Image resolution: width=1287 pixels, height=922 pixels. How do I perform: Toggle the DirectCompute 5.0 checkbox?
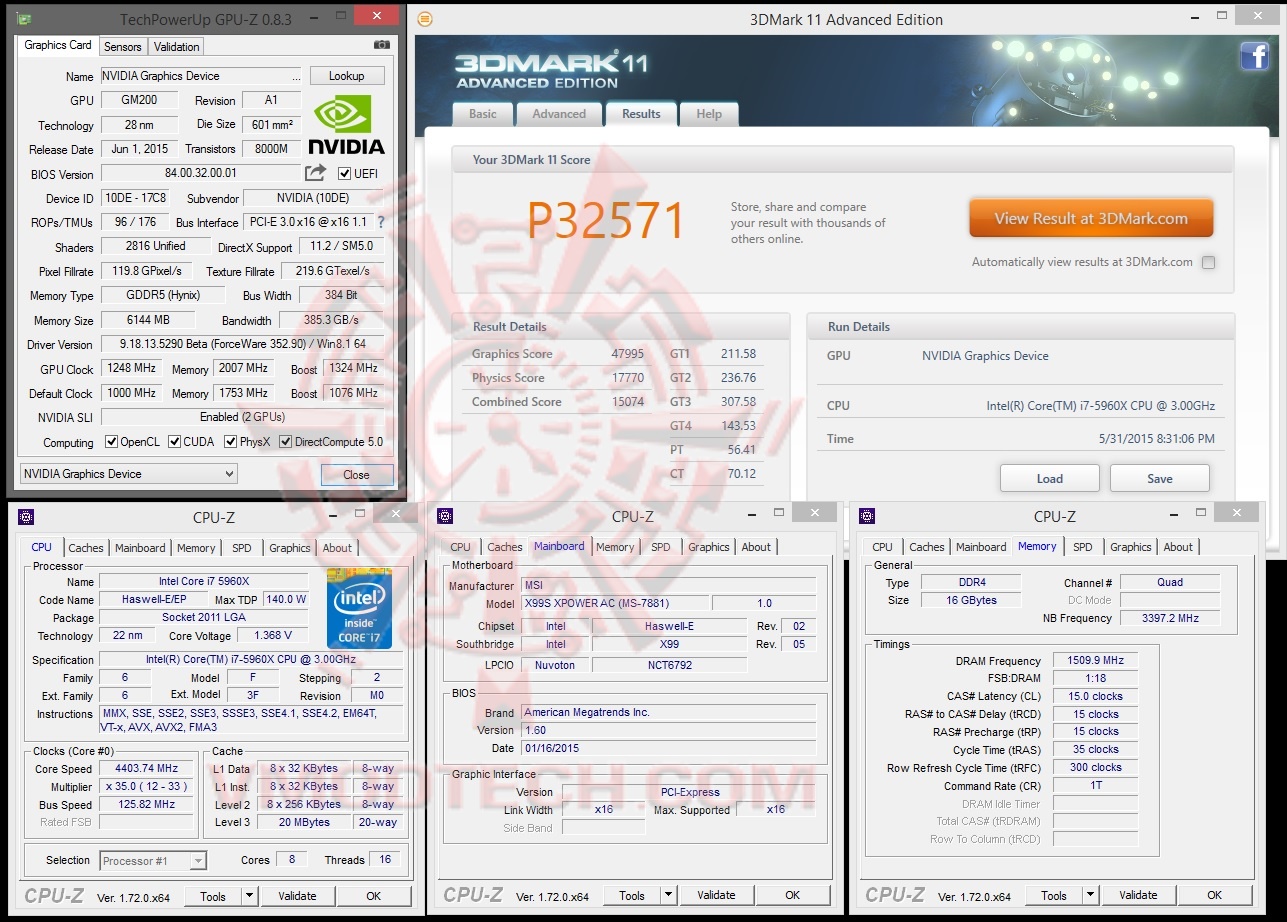tap(285, 442)
